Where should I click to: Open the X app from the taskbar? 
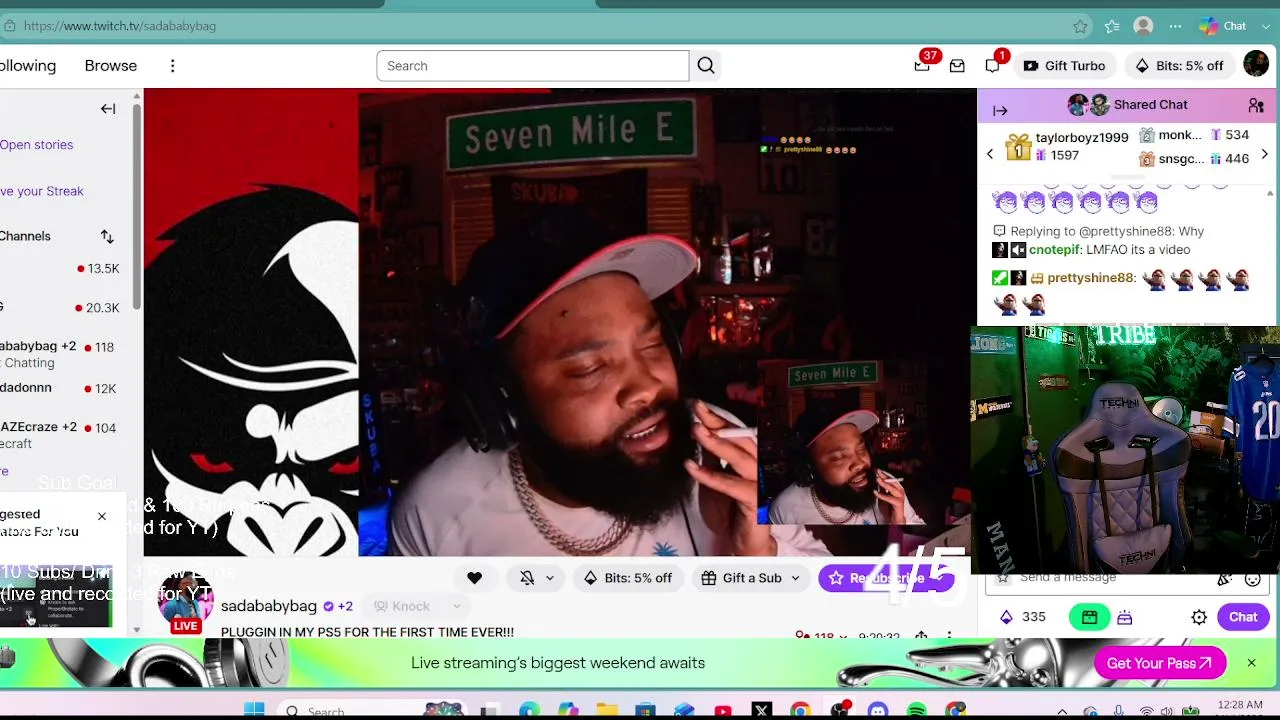click(x=762, y=711)
